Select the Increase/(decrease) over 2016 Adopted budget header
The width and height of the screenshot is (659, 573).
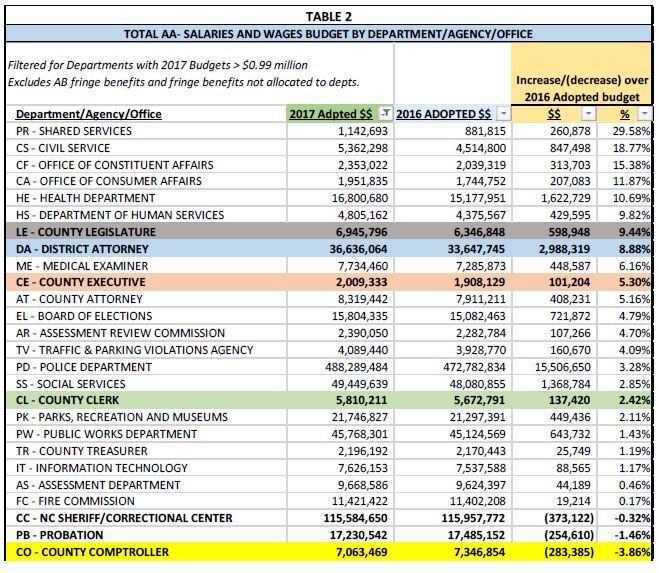[582, 88]
